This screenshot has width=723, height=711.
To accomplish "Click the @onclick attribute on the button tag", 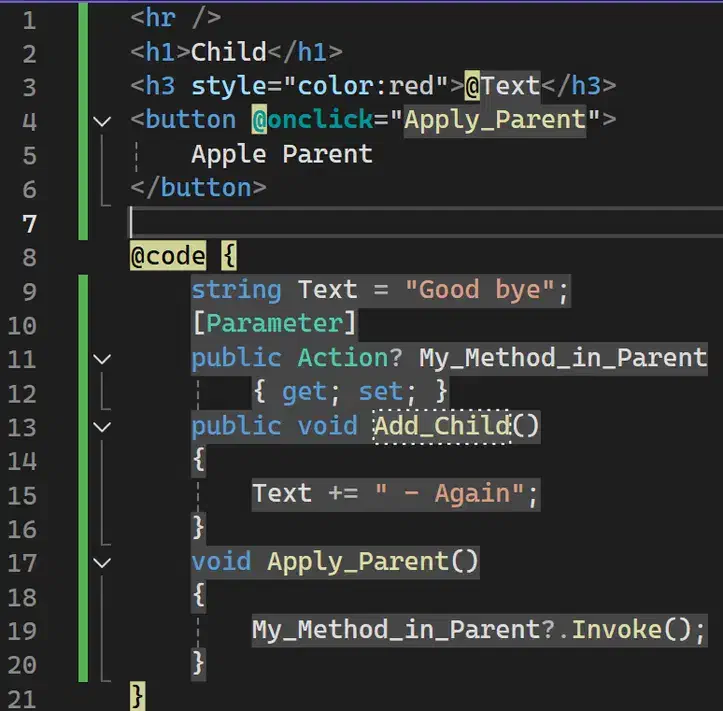I will click(x=317, y=120).
